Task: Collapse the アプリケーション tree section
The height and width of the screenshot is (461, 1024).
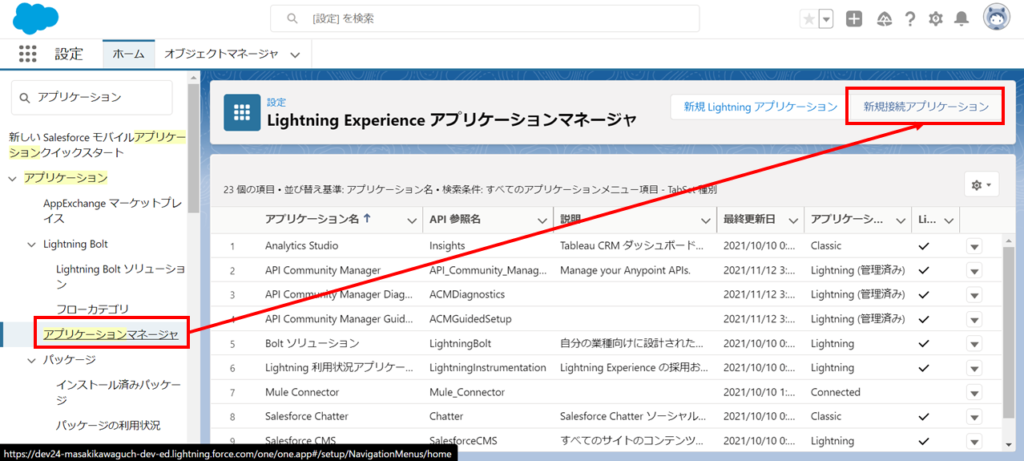Action: 13,178
